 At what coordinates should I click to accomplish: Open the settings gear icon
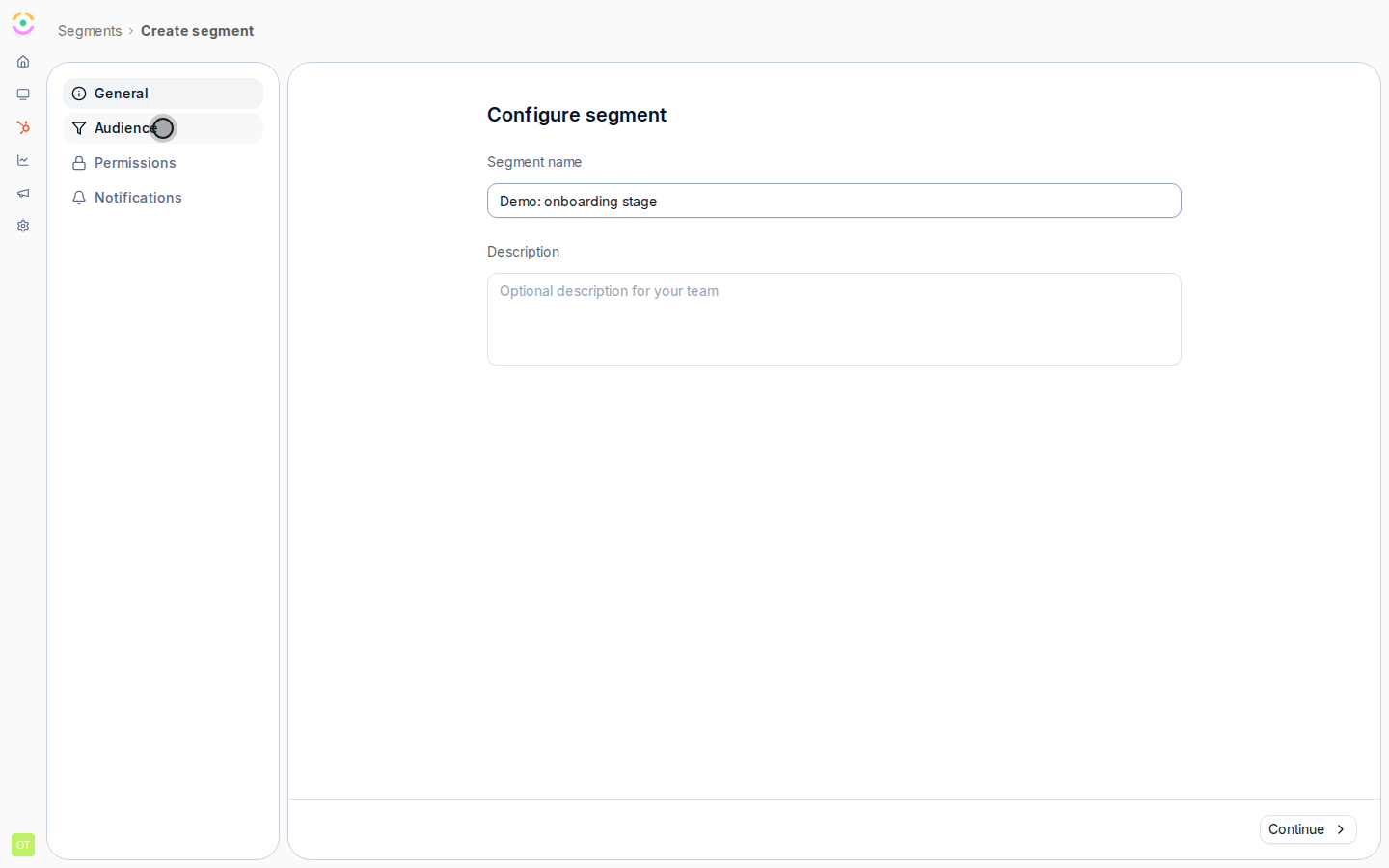pyautogui.click(x=23, y=226)
